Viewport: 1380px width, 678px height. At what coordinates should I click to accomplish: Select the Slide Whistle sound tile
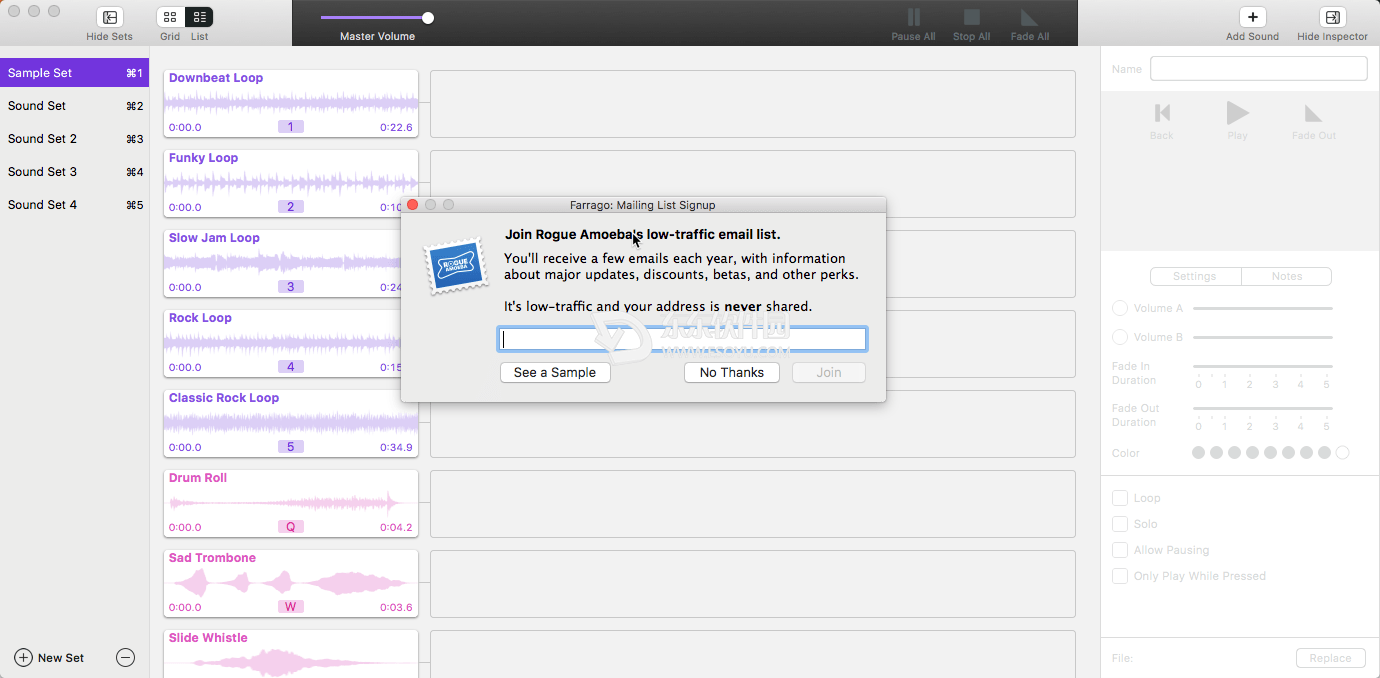[x=291, y=653]
